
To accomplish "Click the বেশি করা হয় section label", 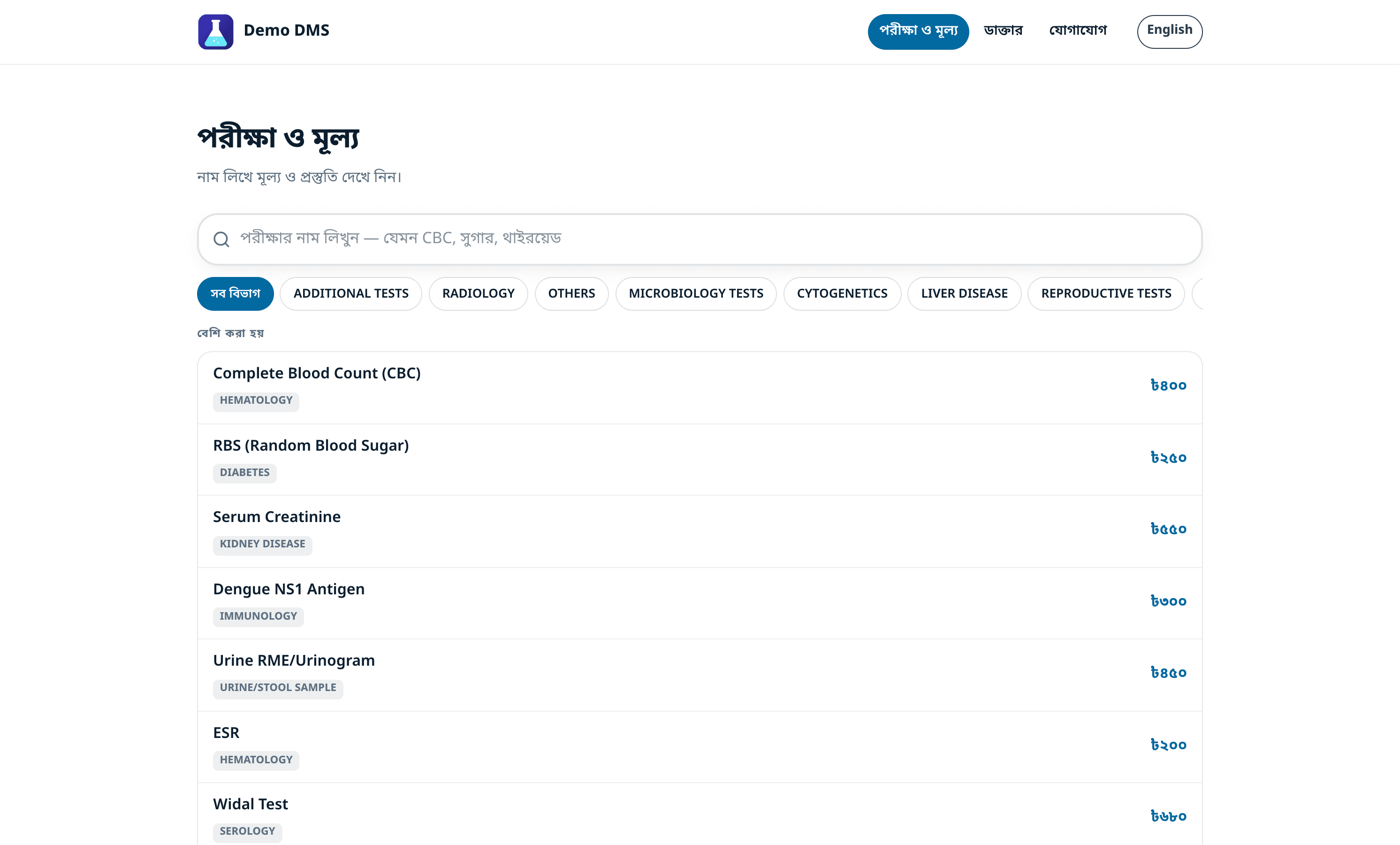I will pos(231,333).
